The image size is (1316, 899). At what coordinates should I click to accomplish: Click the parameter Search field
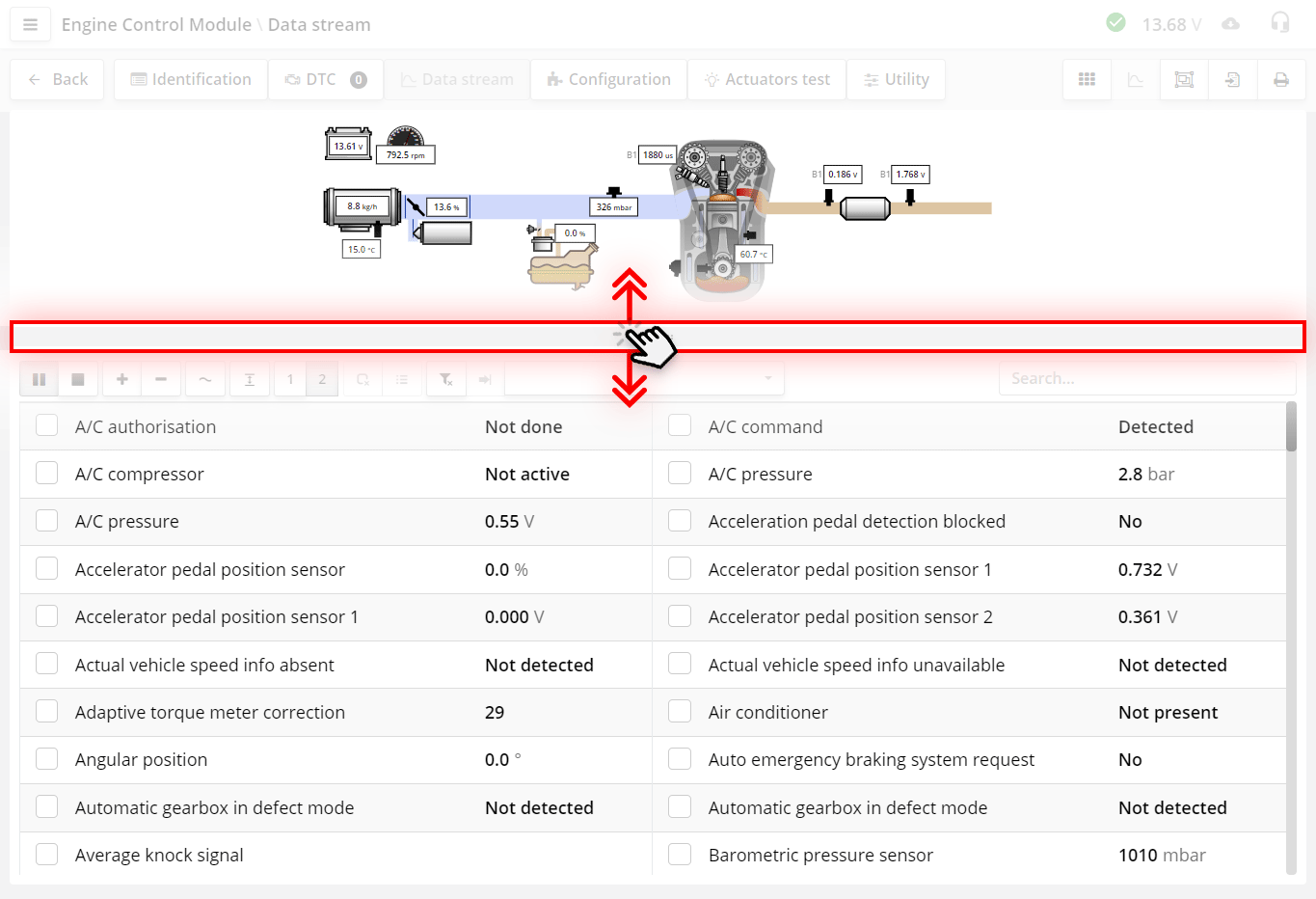pyautogui.click(x=1145, y=379)
